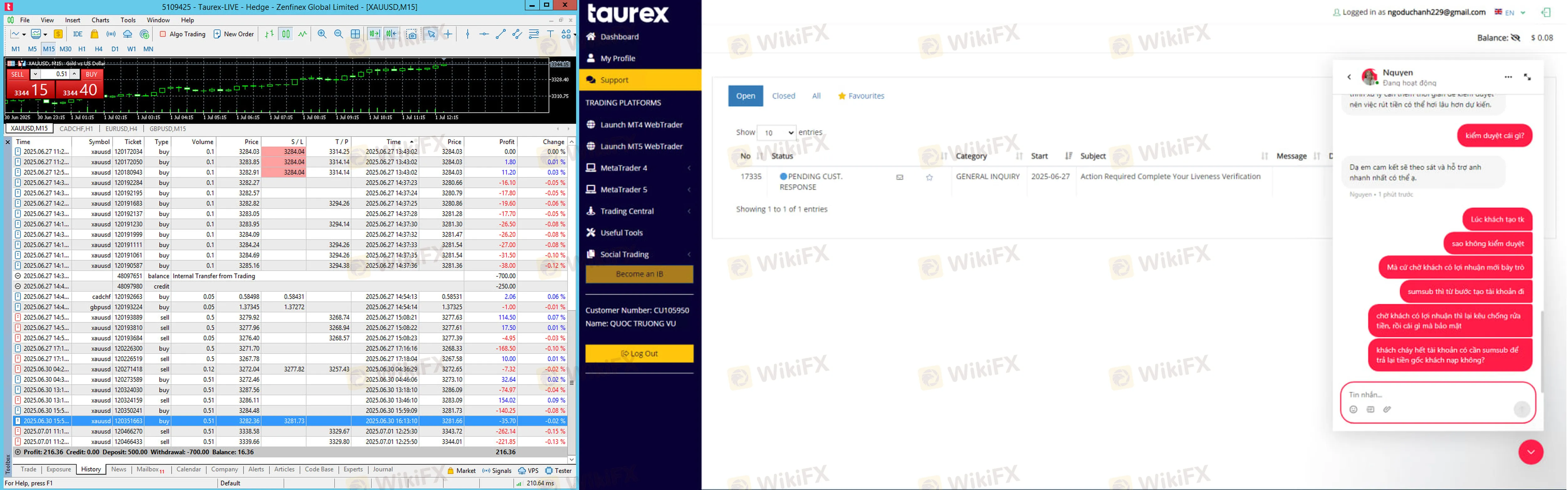
Task: Toggle balance visibility eye icon
Action: [x=1516, y=38]
